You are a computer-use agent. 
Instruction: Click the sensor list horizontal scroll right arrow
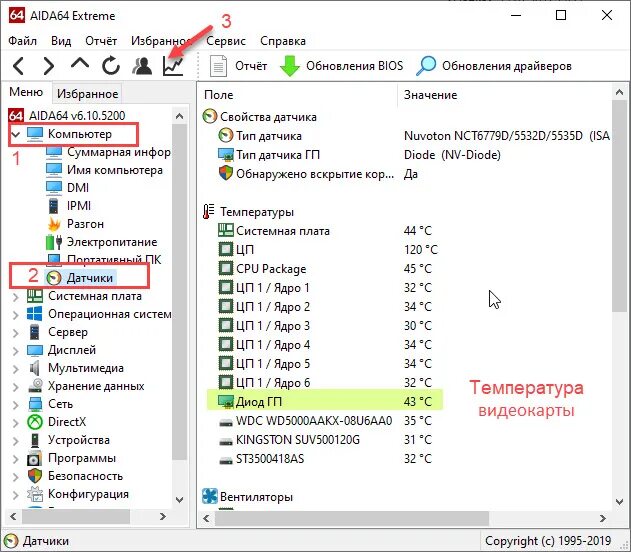[602, 518]
